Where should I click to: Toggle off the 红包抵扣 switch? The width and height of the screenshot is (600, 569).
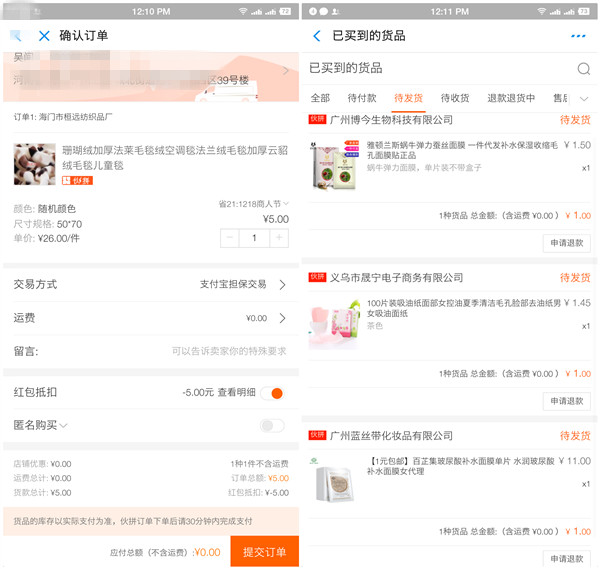pyautogui.click(x=272, y=393)
